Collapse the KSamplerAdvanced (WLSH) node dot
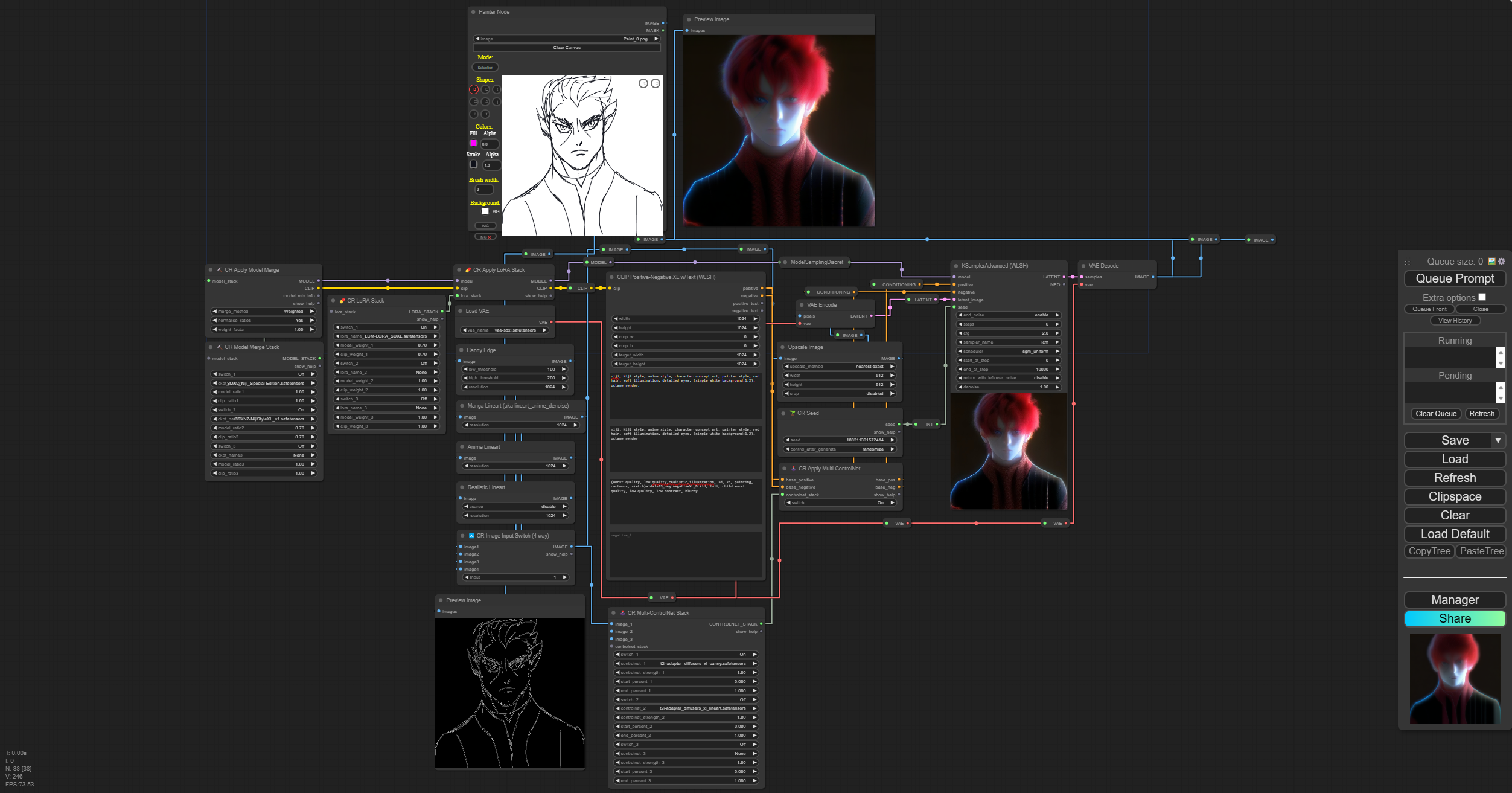Screen dimensions: 1512x793 956,266
